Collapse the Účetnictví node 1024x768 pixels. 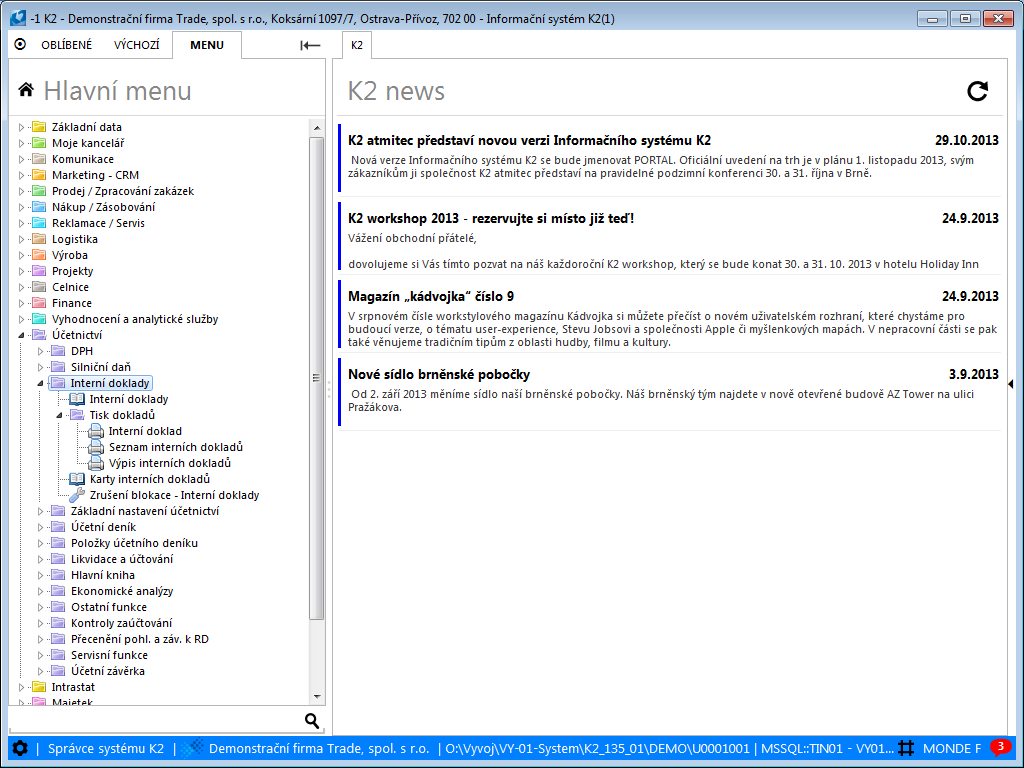[x=21, y=335]
